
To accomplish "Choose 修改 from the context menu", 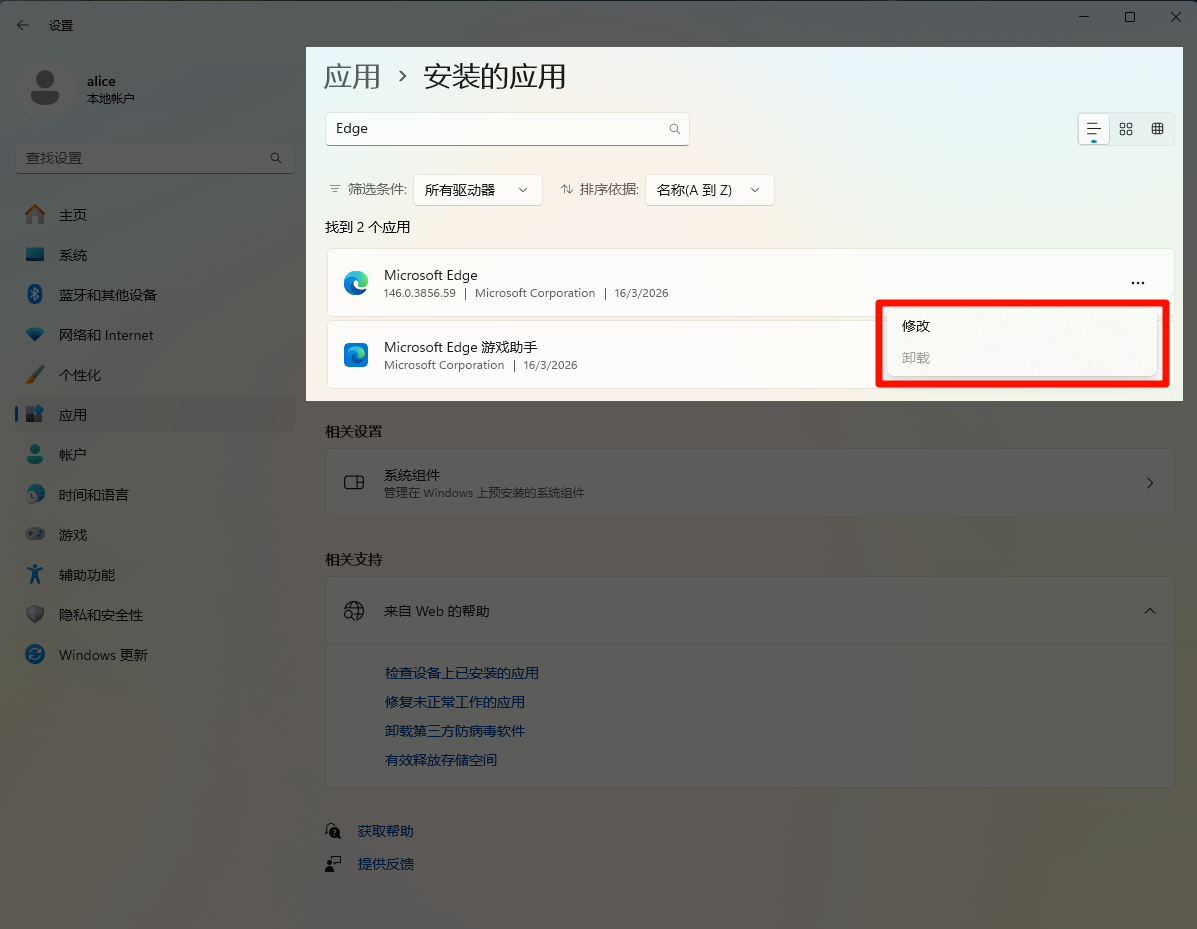I will click(x=1022, y=326).
